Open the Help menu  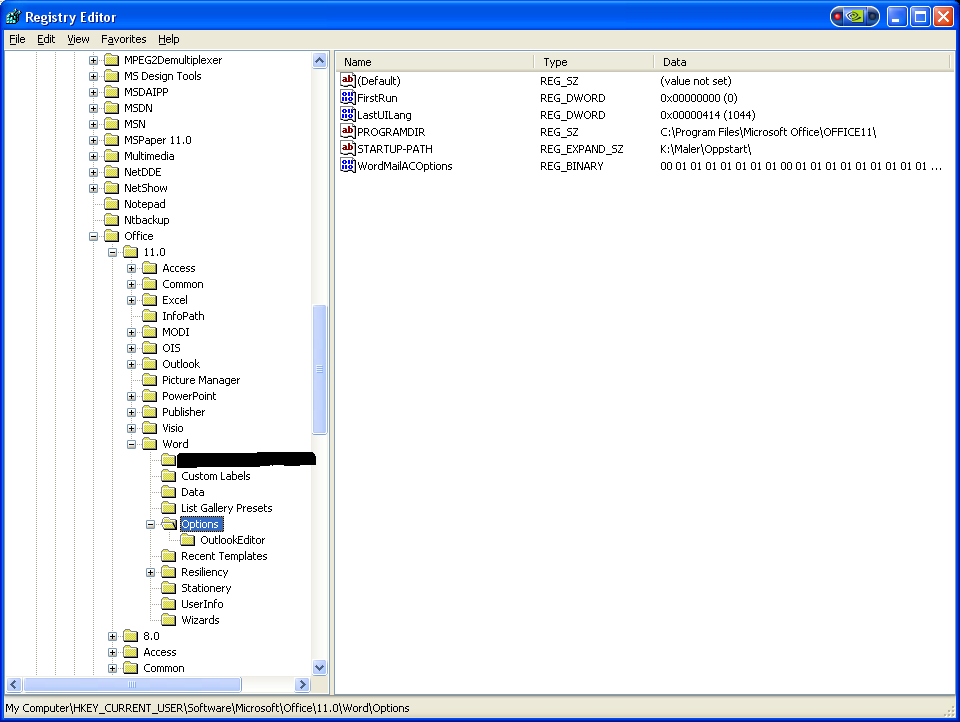169,39
